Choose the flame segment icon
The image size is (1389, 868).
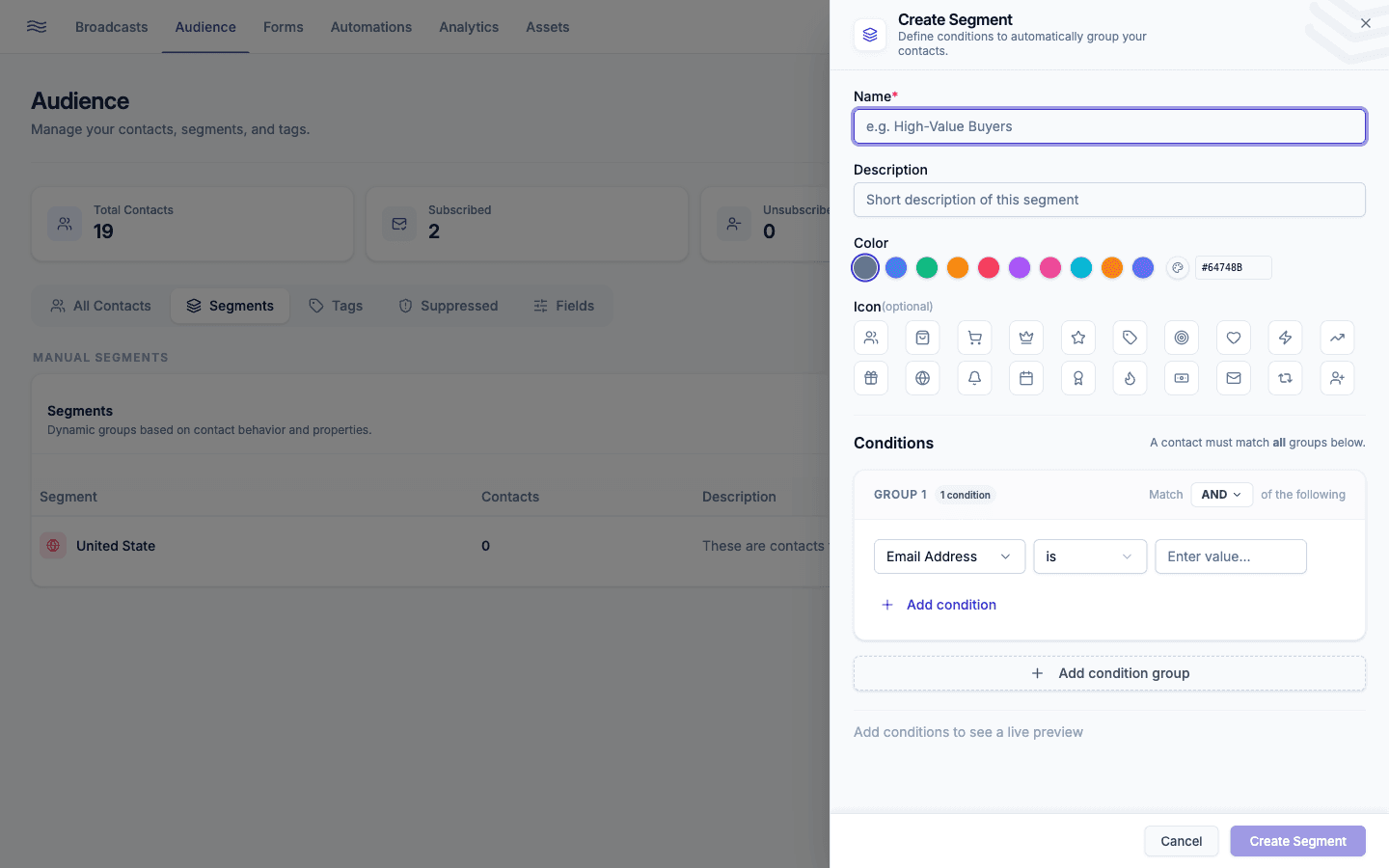1130,378
